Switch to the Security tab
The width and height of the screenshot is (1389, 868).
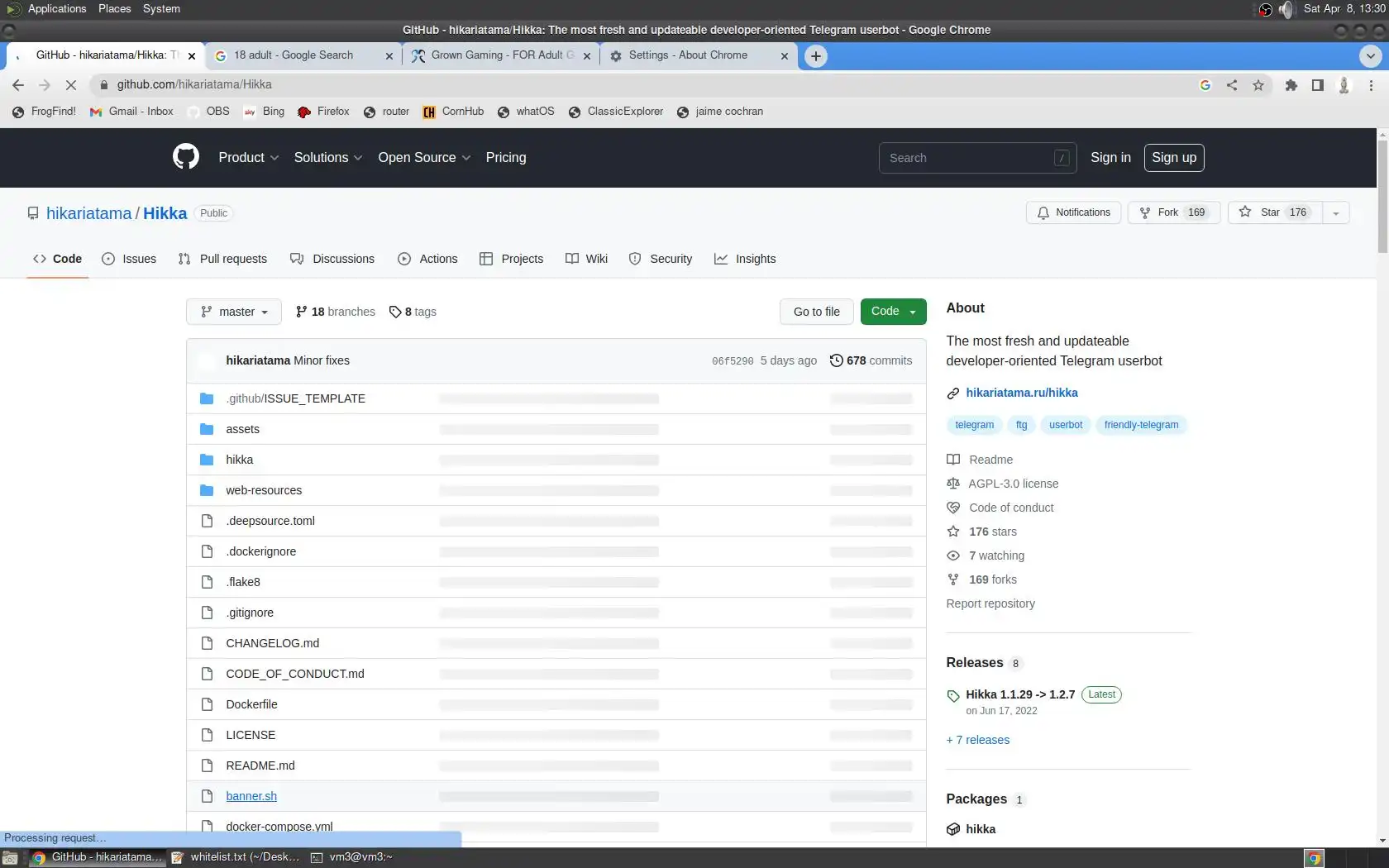point(661,259)
